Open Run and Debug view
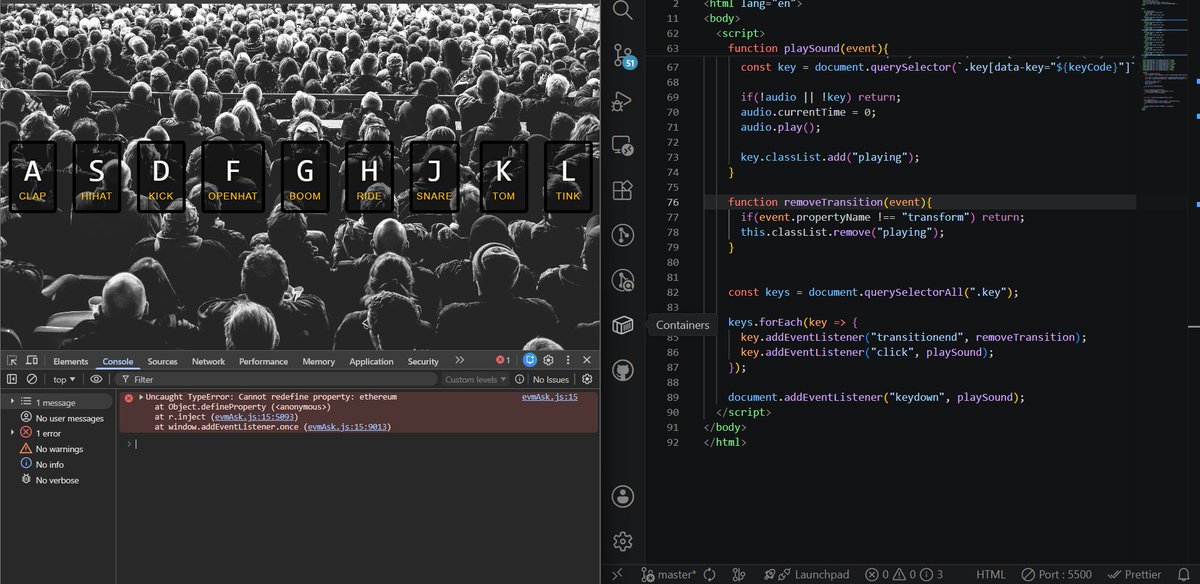 click(622, 101)
